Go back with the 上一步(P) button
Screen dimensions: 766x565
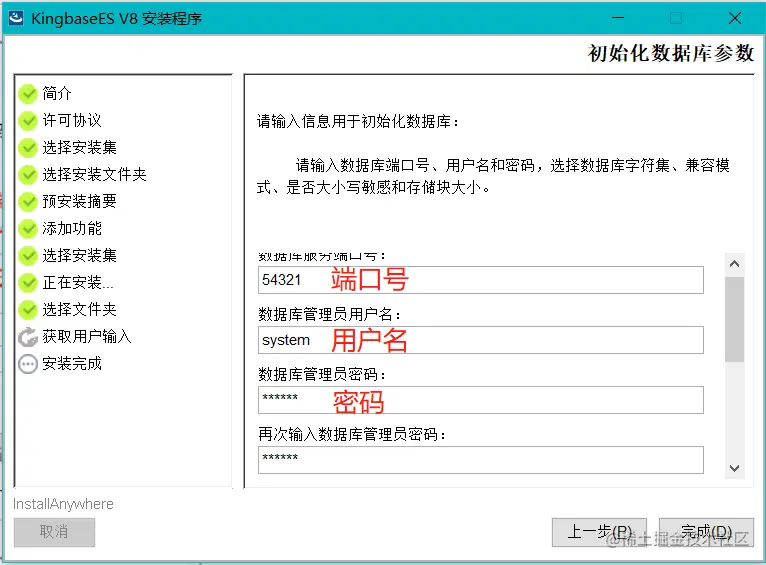click(x=599, y=532)
